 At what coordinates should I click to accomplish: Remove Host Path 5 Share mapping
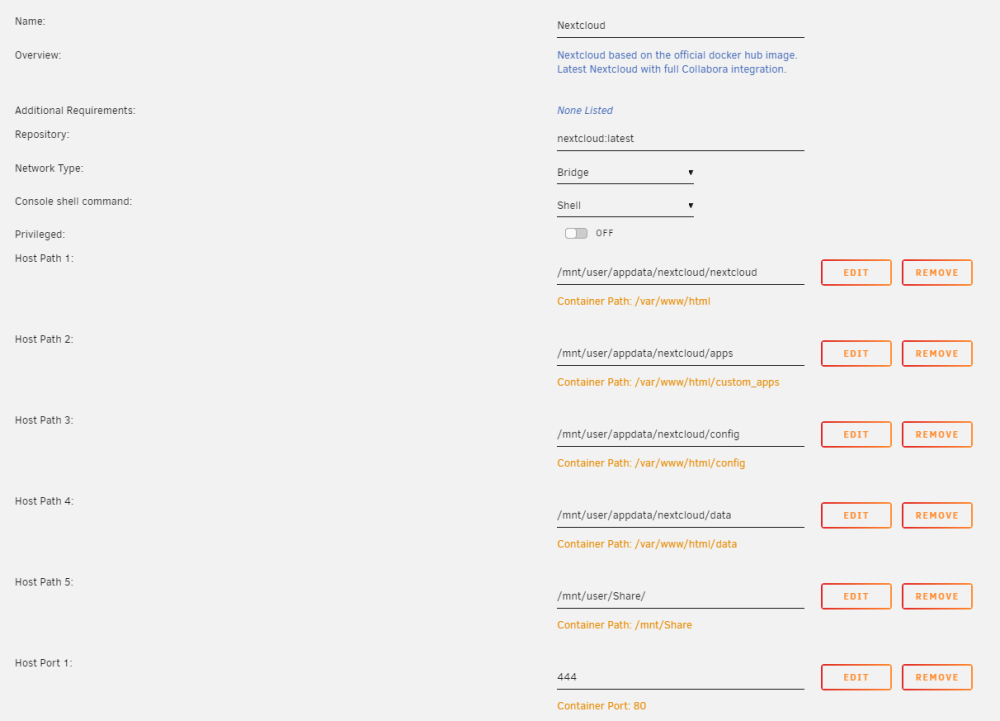click(937, 597)
